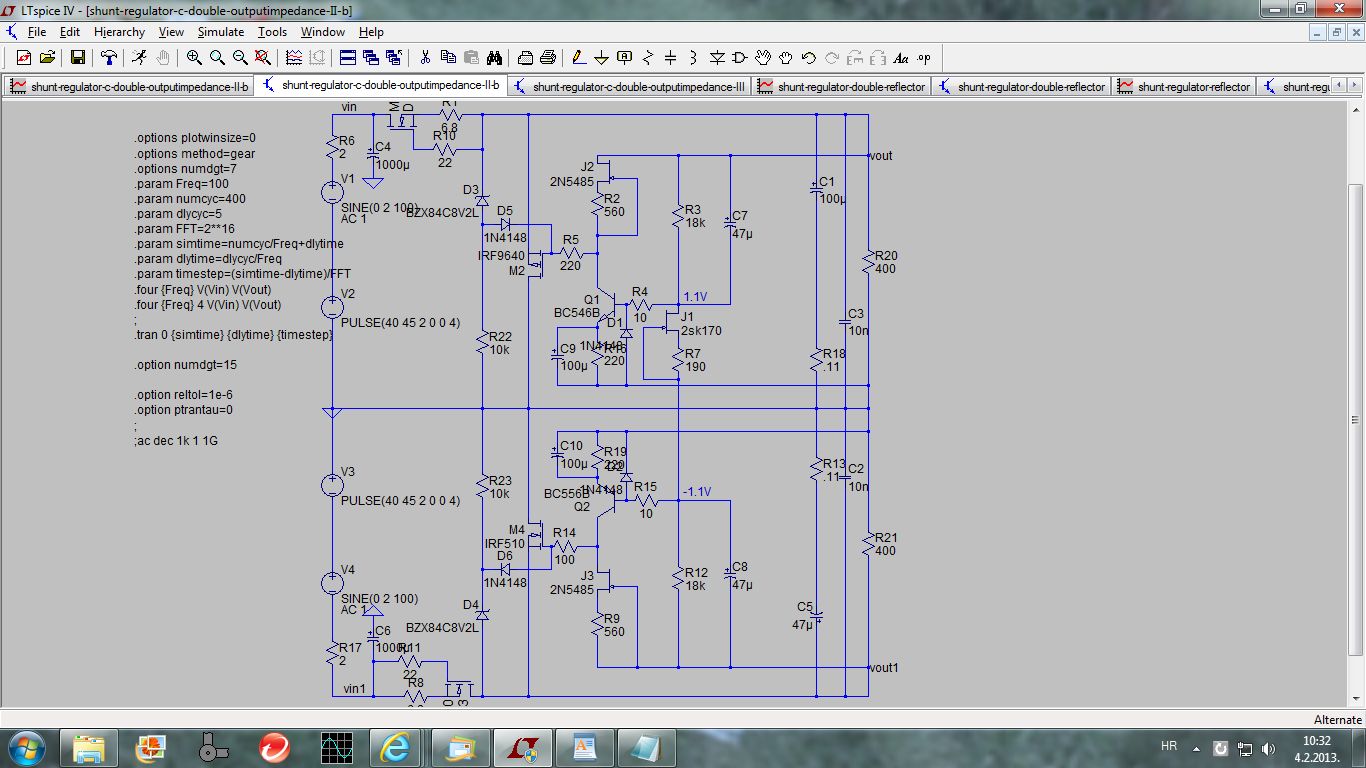This screenshot has height=768, width=1366.
Task: Click the Zoom to Fit icon
Action: pyautogui.click(x=263, y=57)
